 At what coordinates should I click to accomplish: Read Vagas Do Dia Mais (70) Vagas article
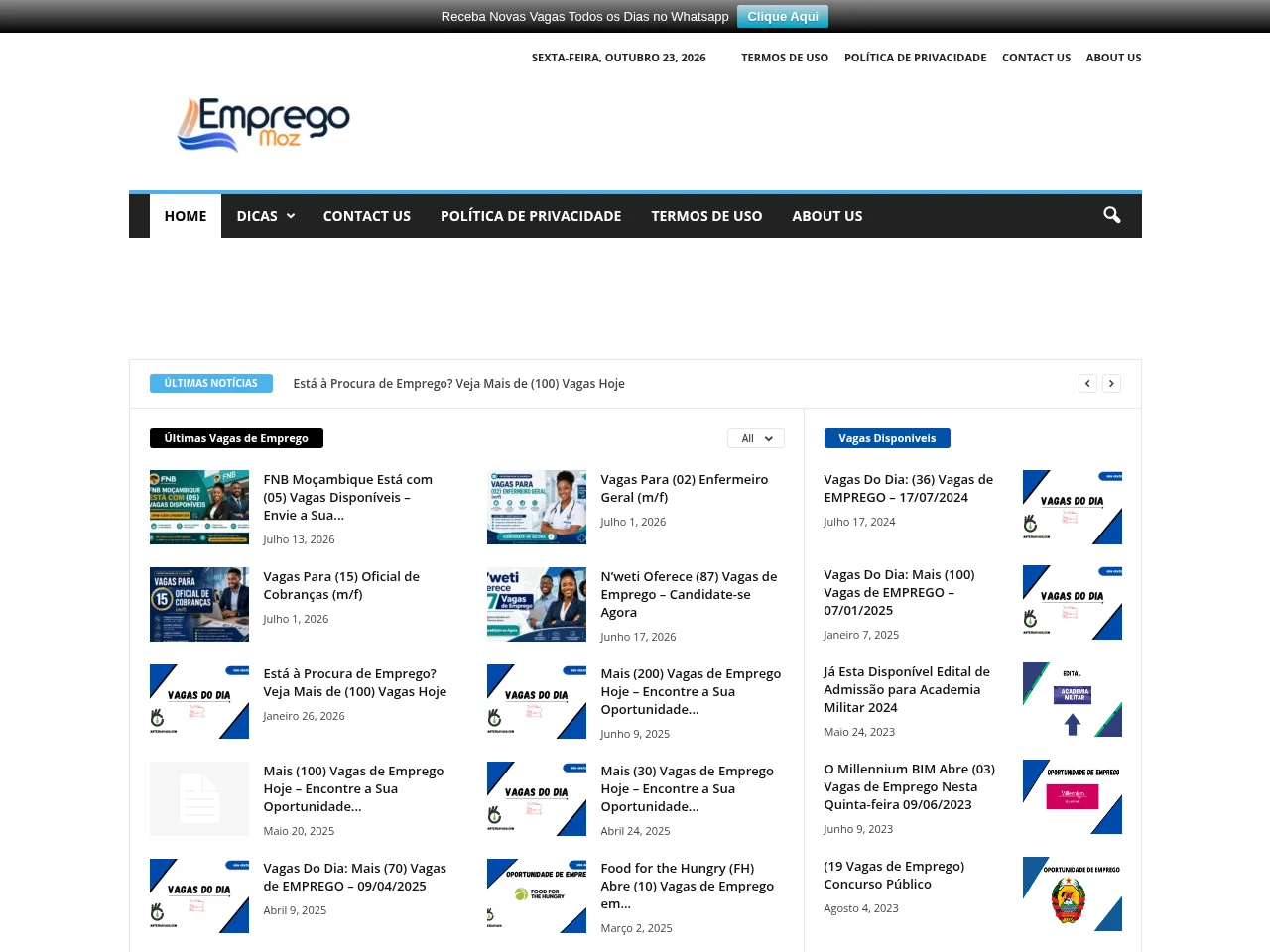[354, 877]
